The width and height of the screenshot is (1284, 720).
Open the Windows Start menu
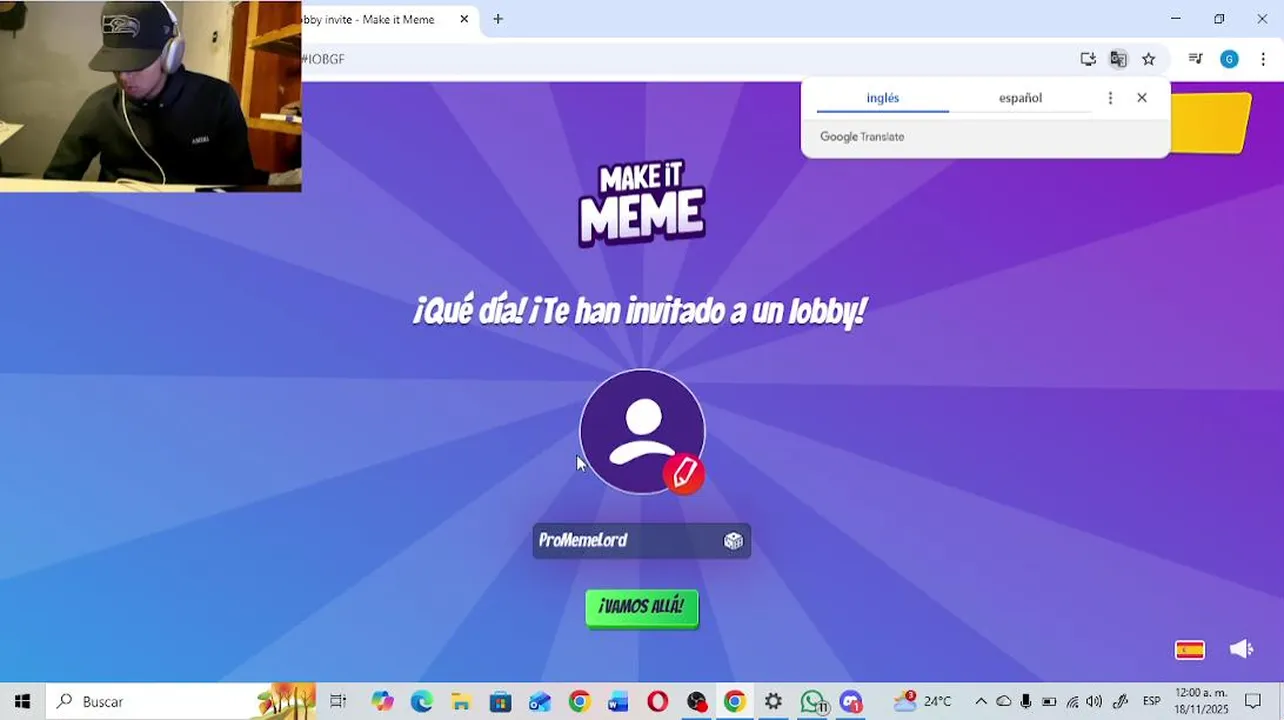coord(22,701)
